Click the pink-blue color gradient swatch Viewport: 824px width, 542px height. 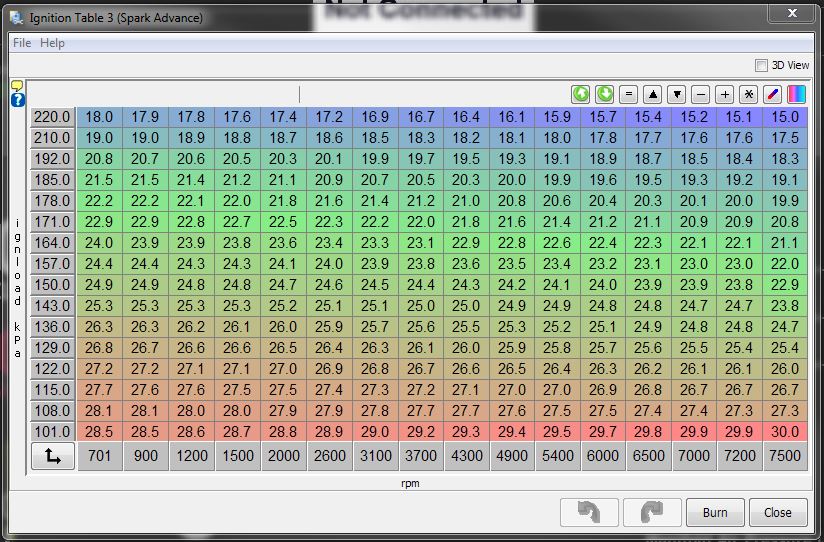[796, 94]
